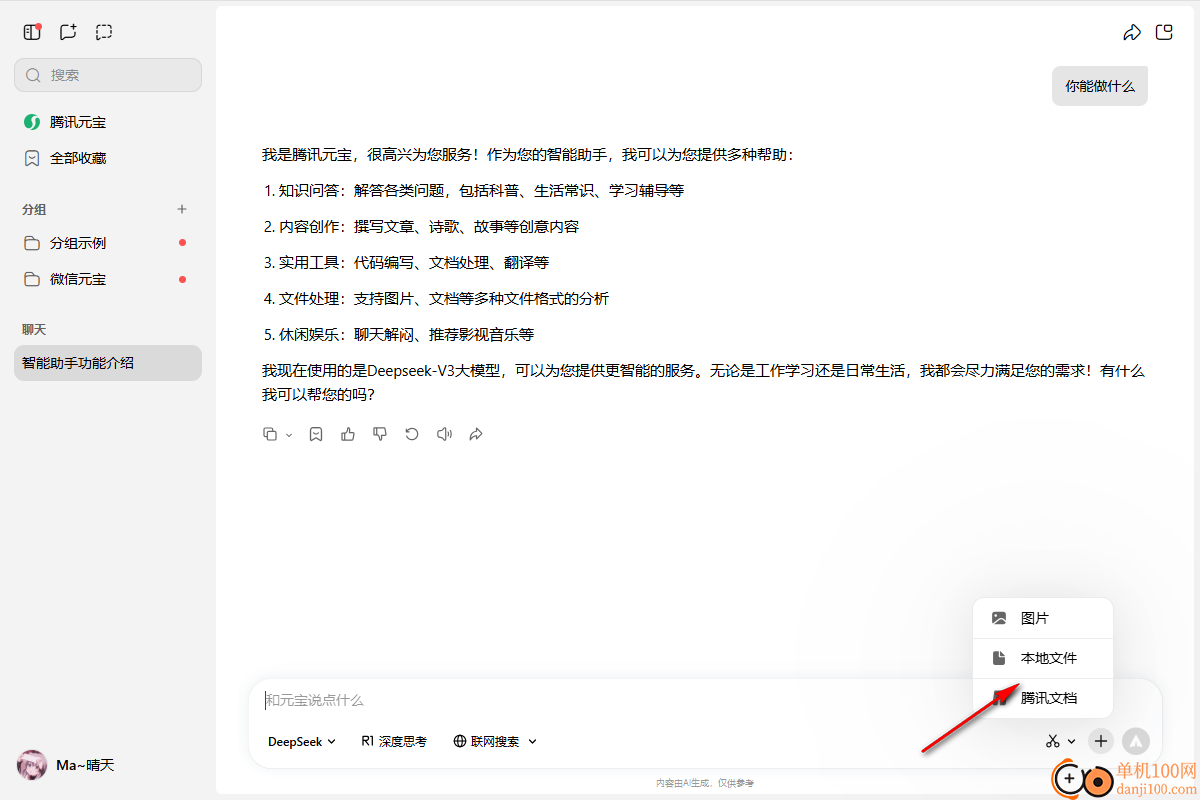Choose 图片 from the upload menu
1200x800 pixels.
[x=1043, y=618]
